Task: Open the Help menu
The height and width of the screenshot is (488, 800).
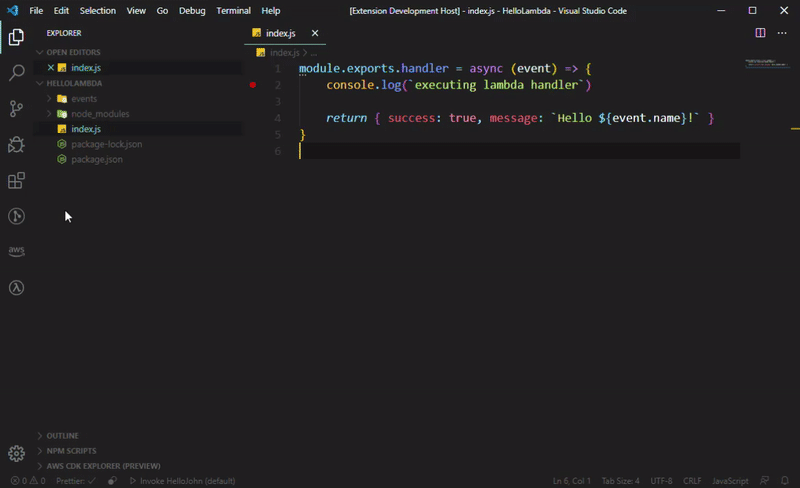Action: coord(271,11)
